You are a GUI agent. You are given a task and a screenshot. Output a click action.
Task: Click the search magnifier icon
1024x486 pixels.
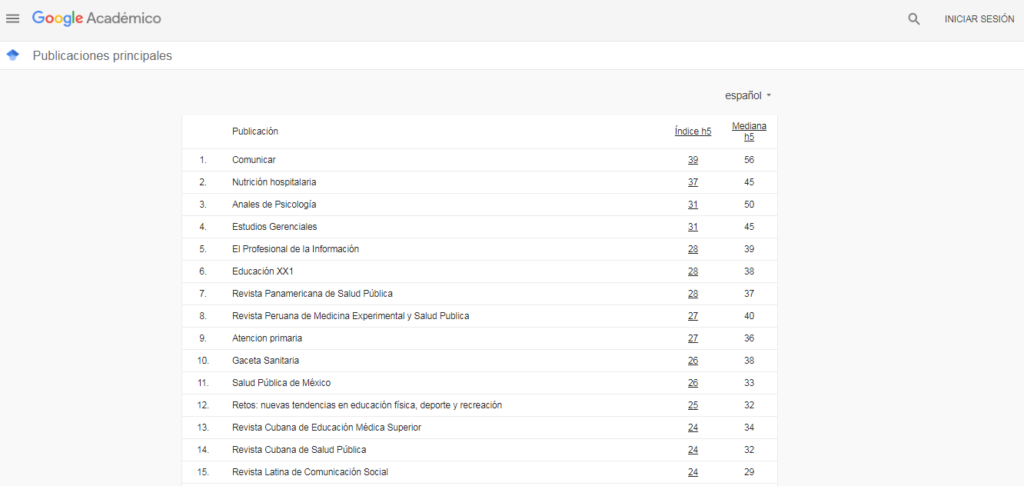click(914, 19)
